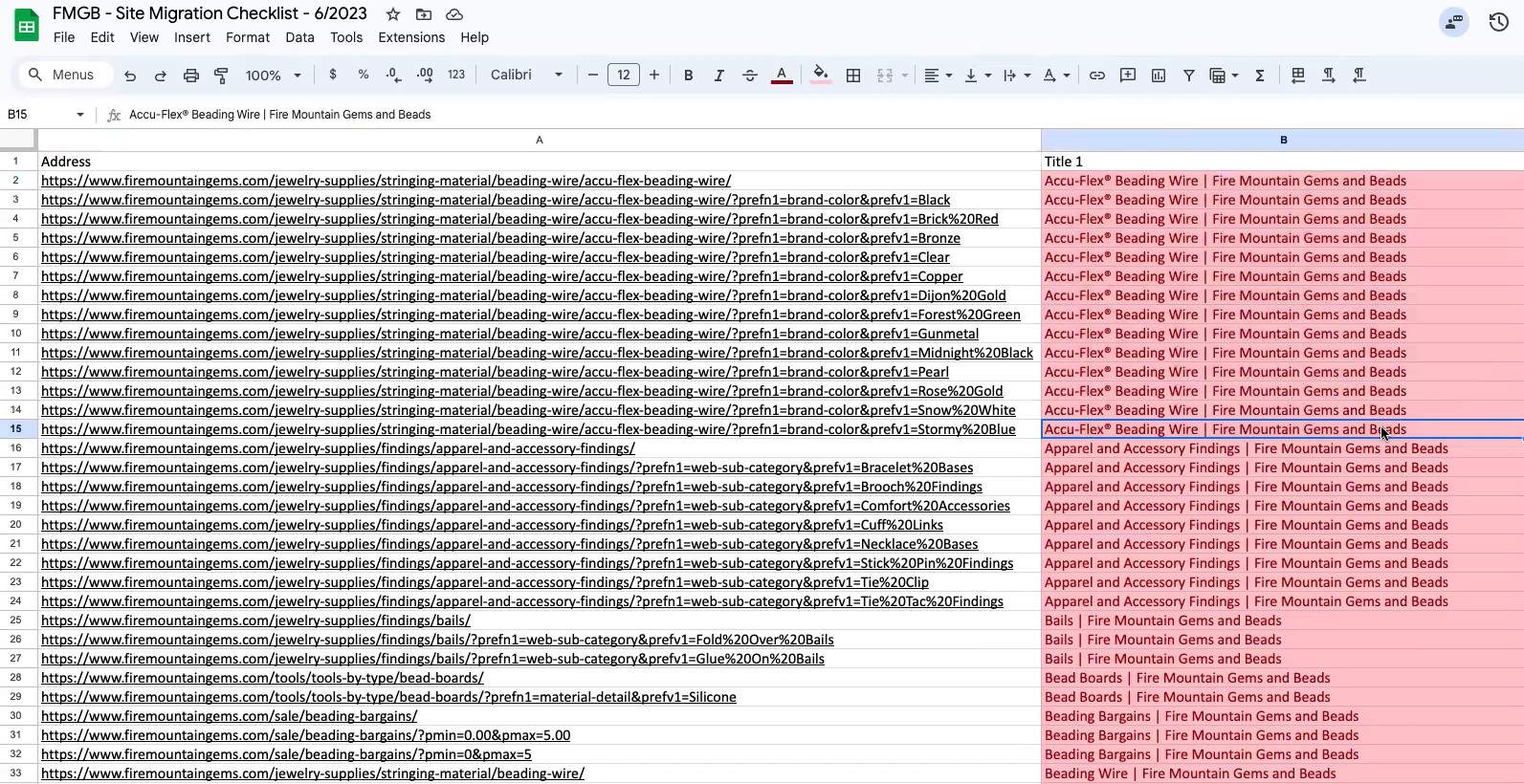The width and height of the screenshot is (1524, 784).
Task: Open version history
Action: coord(1499,22)
